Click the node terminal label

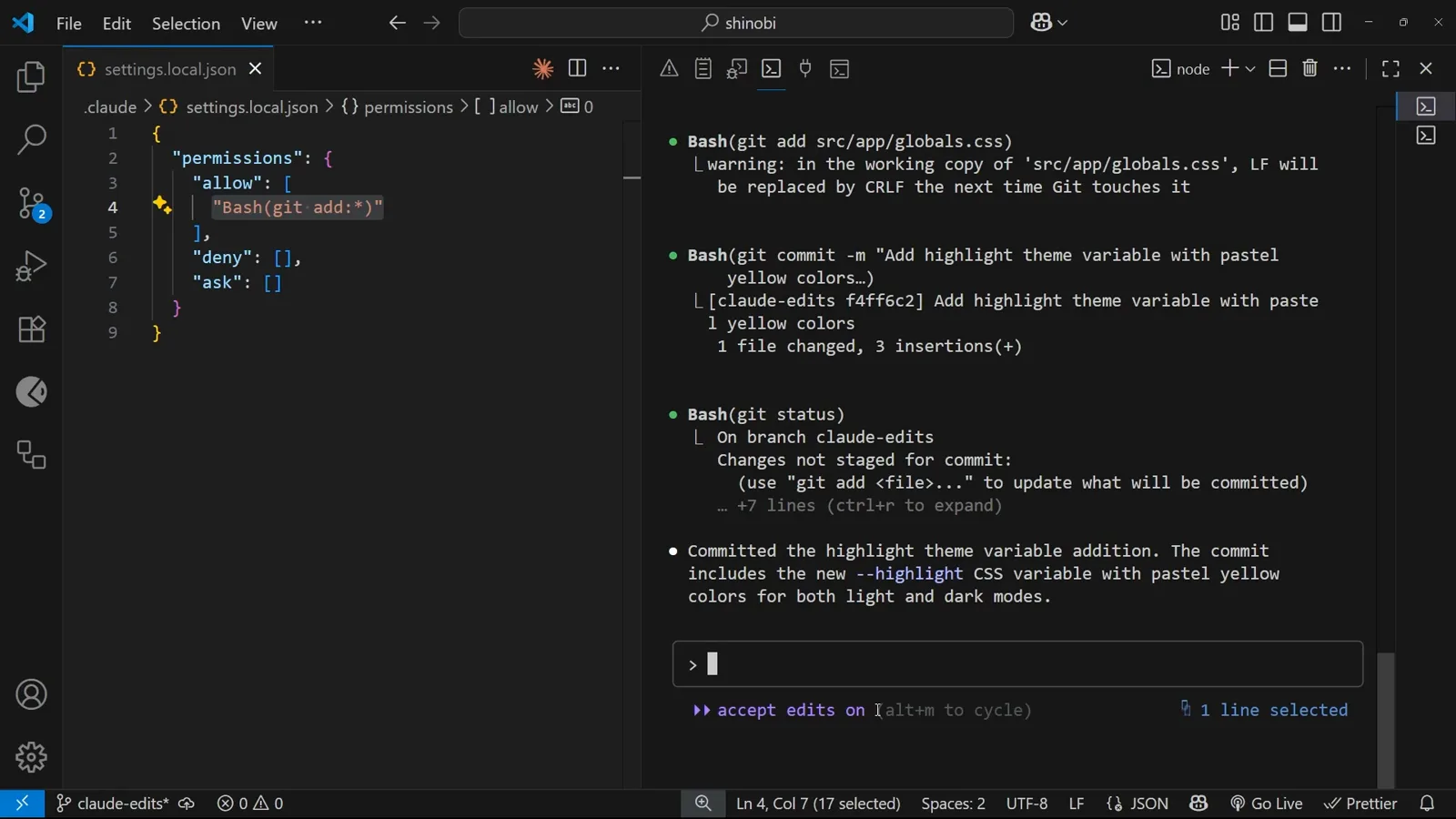(x=1180, y=69)
